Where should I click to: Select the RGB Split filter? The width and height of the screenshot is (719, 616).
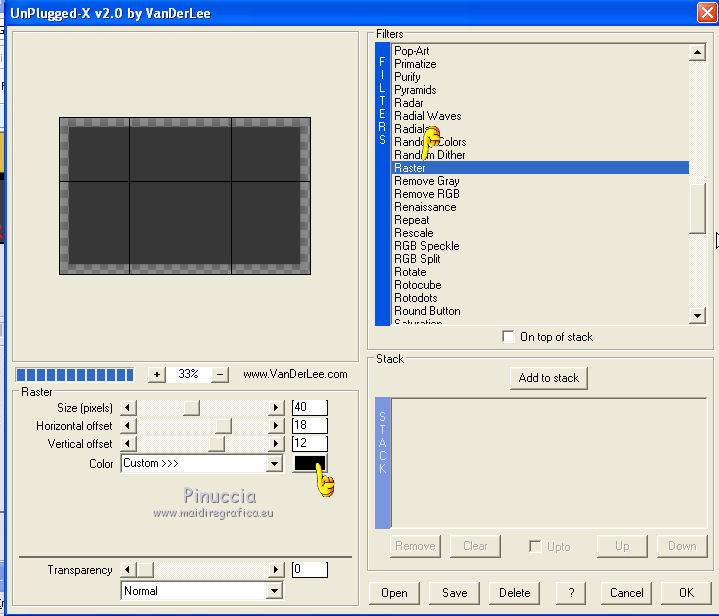tap(417, 259)
